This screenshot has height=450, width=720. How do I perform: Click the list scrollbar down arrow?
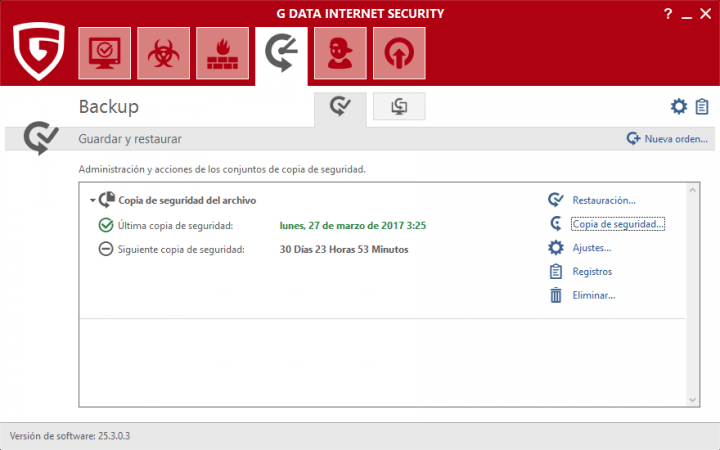pyautogui.click(x=692, y=400)
